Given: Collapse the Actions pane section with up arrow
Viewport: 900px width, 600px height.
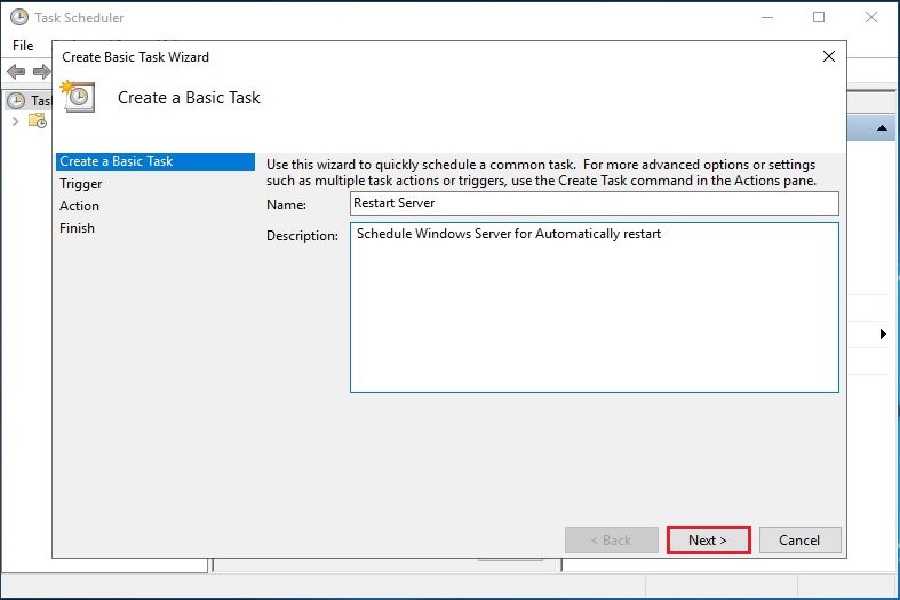Looking at the screenshot, I should pyautogui.click(x=882, y=128).
